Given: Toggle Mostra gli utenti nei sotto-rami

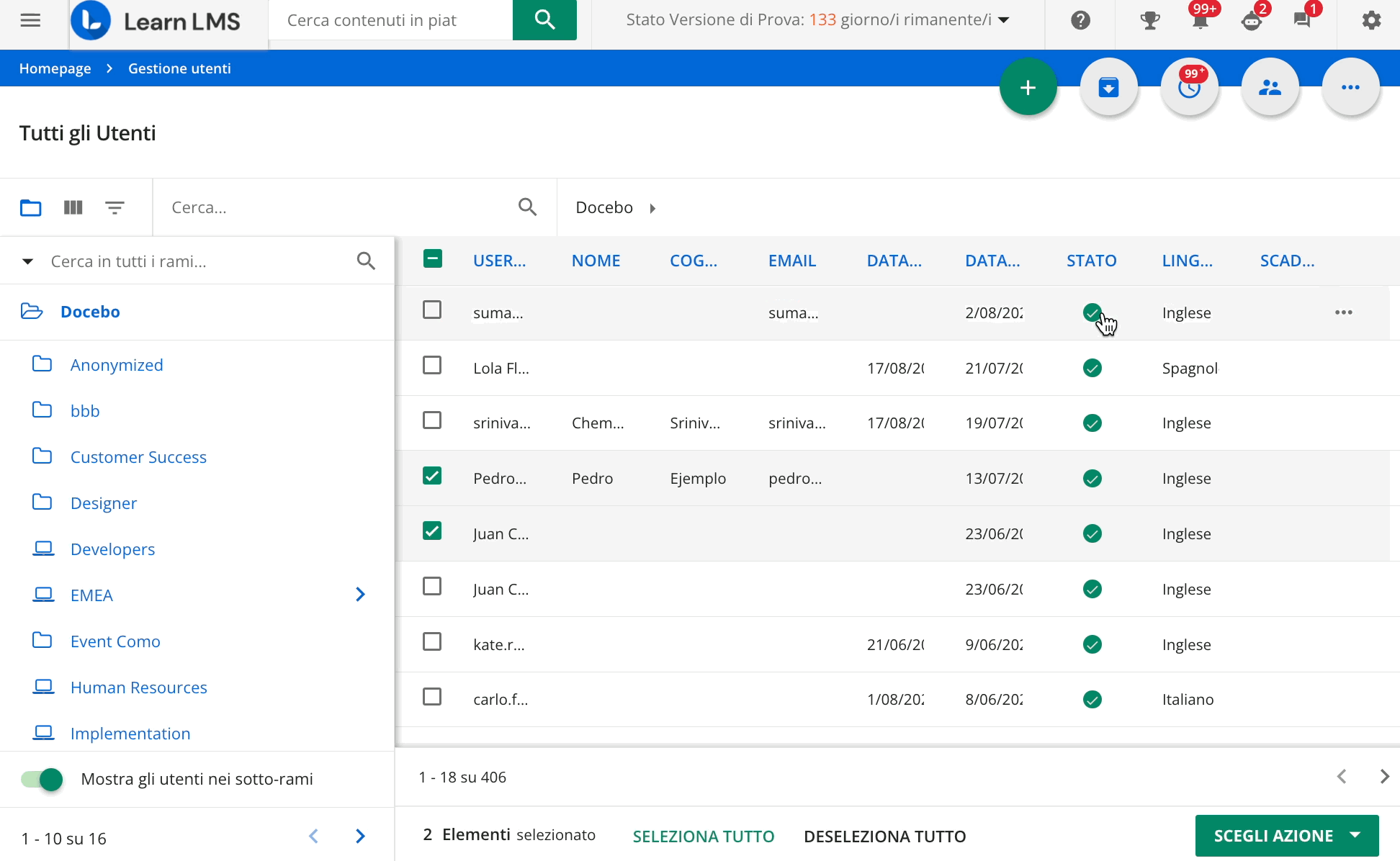Looking at the screenshot, I should 42,779.
